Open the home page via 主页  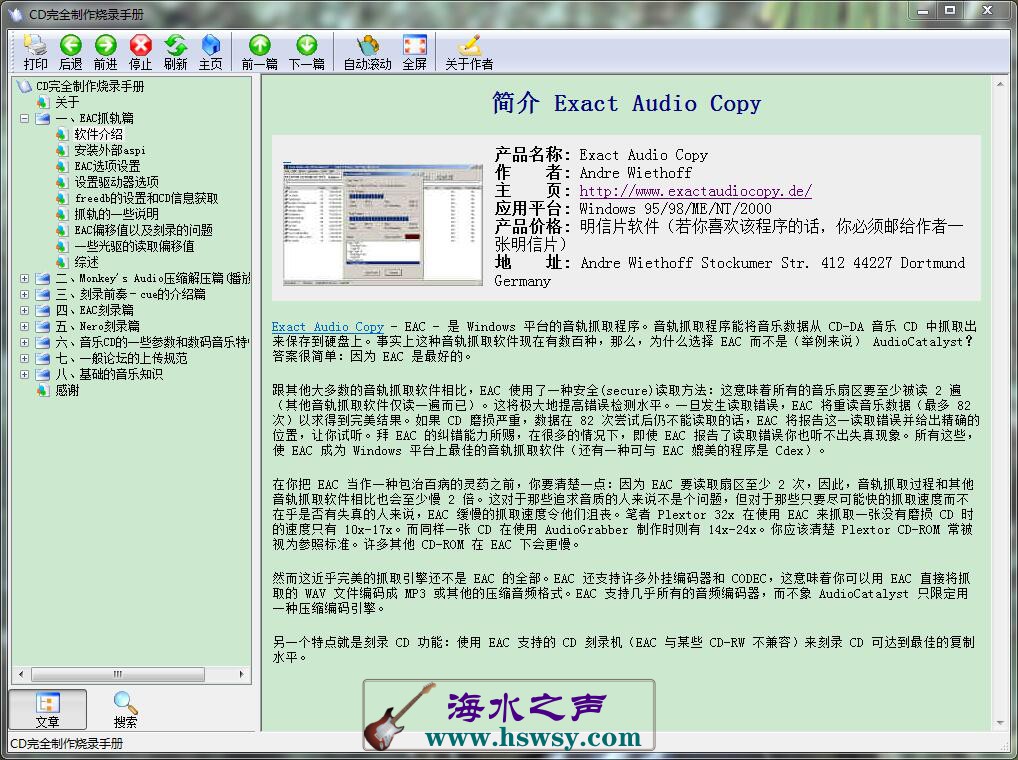pos(210,52)
